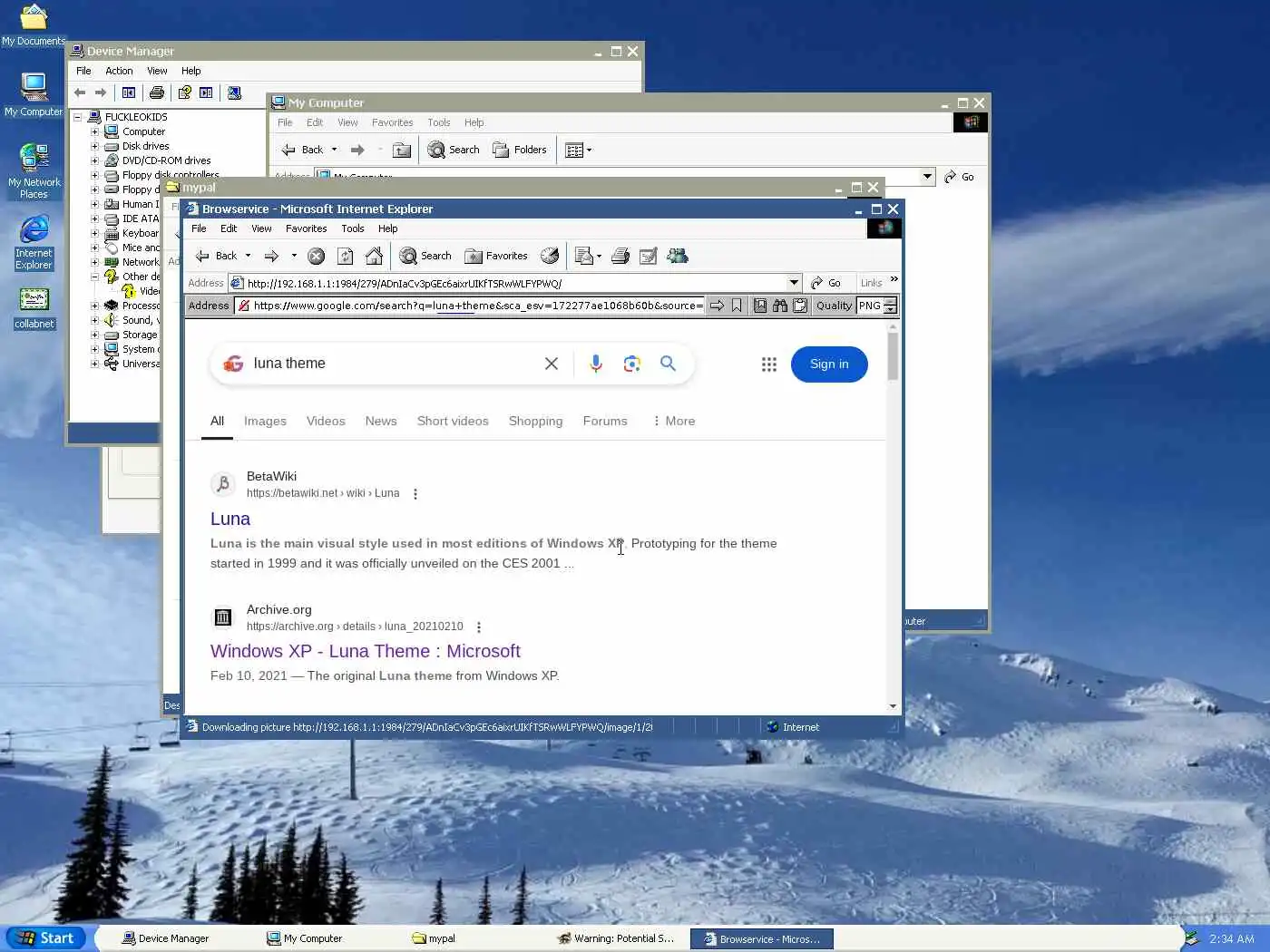Click the Google Sign in button
This screenshot has width=1270, height=952.
[829, 364]
